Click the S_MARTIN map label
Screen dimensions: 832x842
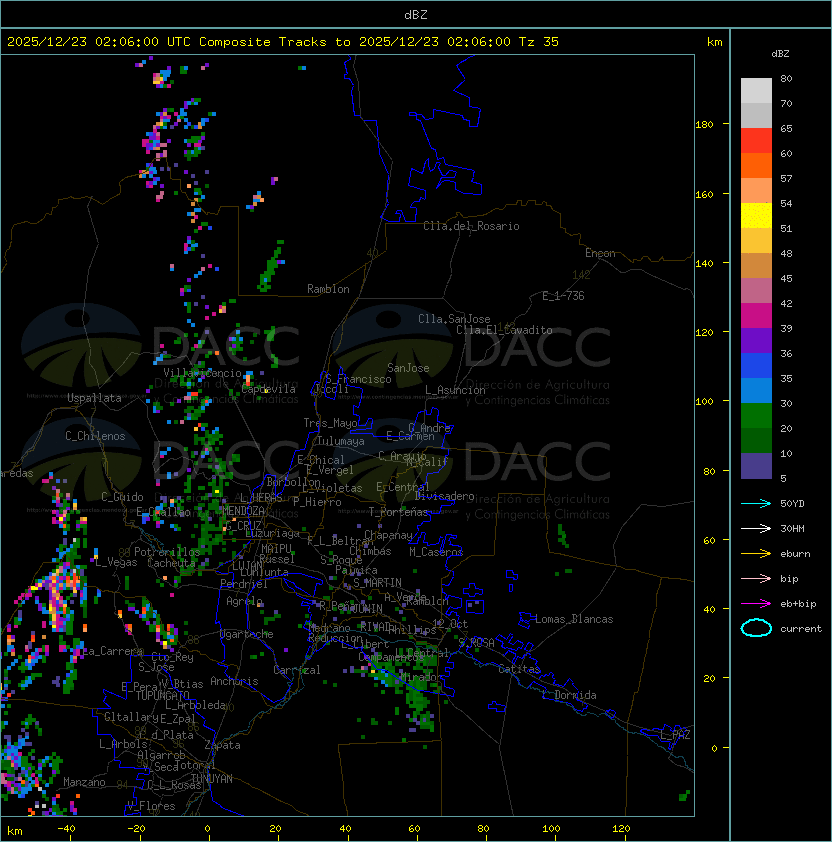tap(377, 583)
